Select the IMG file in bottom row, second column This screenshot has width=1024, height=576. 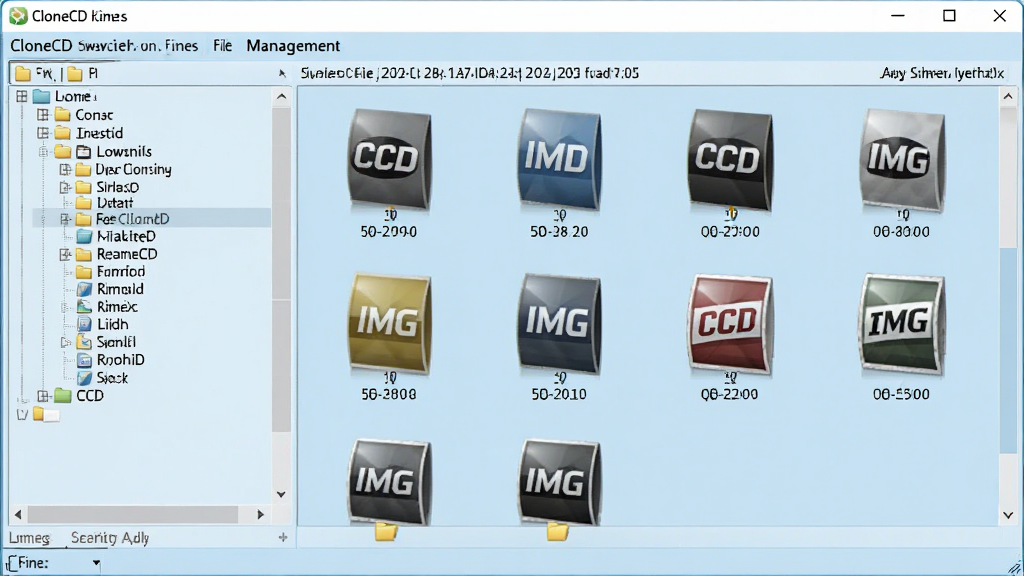pyautogui.click(x=559, y=482)
